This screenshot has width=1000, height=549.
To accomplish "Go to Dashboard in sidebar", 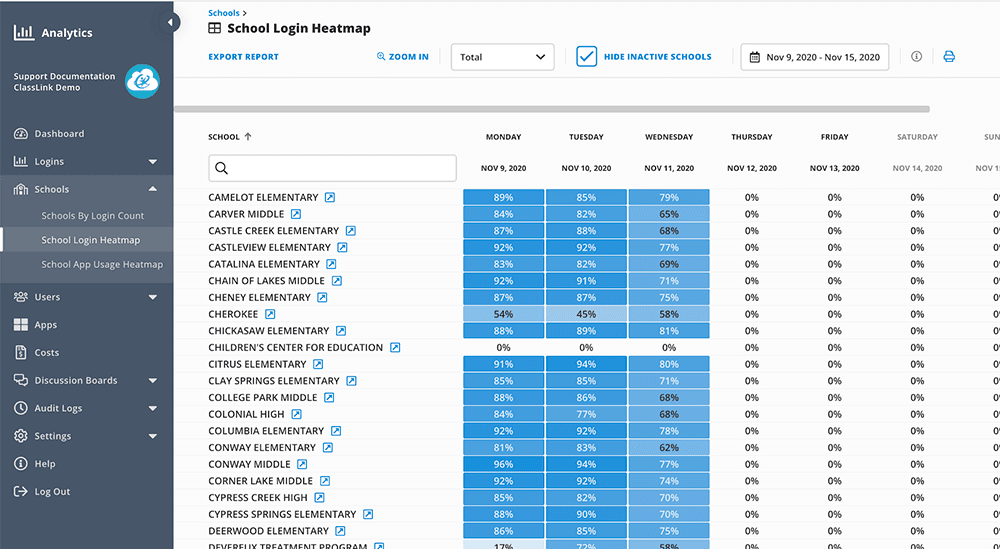I will (59, 134).
